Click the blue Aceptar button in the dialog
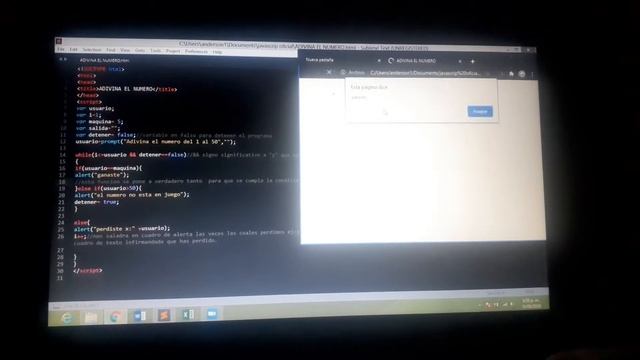The width and height of the screenshot is (640, 360). [x=480, y=111]
